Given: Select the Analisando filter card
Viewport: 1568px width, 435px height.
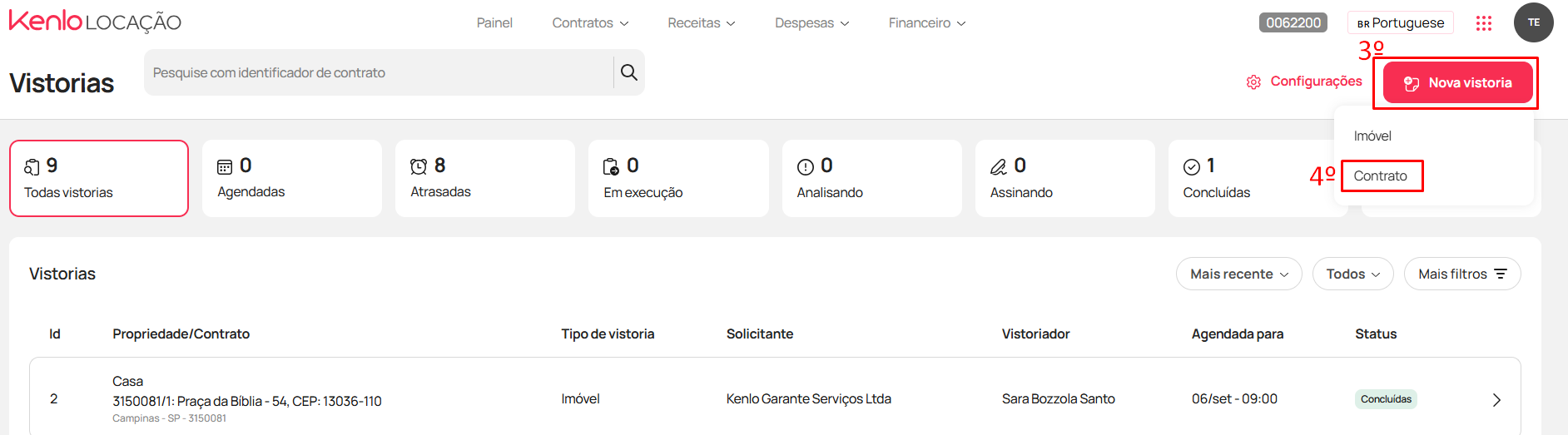Looking at the screenshot, I should 871,178.
